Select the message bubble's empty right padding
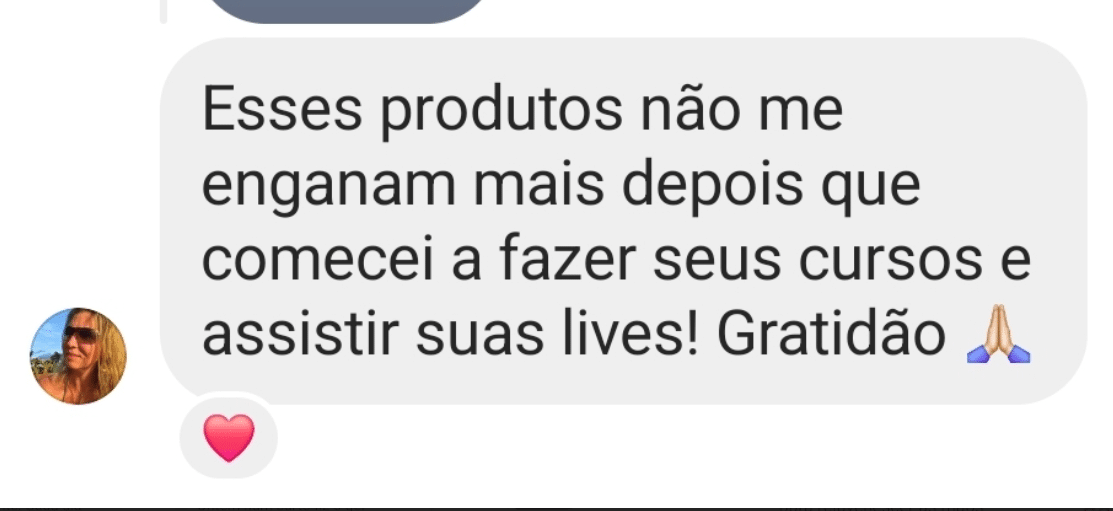Image resolution: width=1113 pixels, height=511 pixels. pos(1059,221)
